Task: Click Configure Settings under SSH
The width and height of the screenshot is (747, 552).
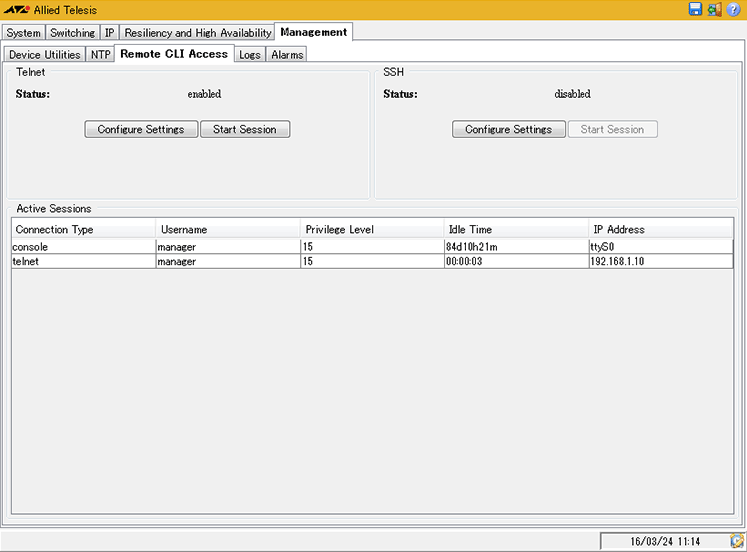Action: (x=508, y=129)
